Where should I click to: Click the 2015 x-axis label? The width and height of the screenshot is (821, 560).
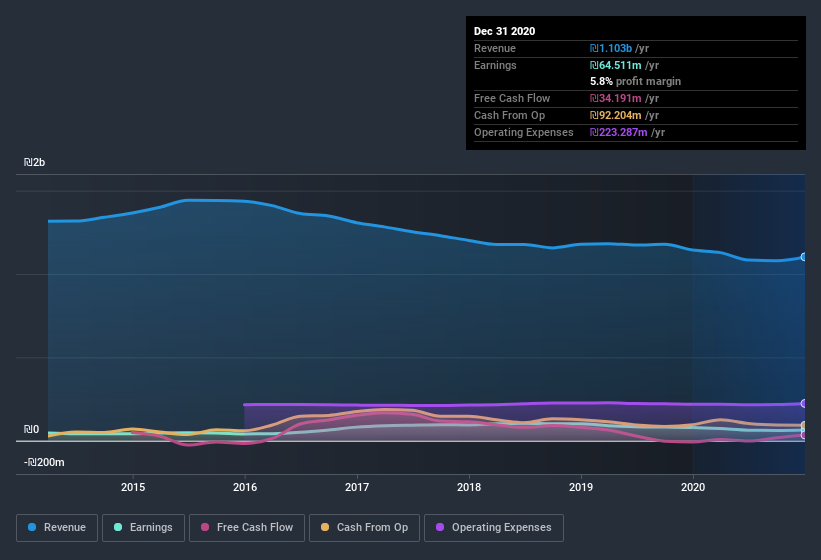(133, 487)
